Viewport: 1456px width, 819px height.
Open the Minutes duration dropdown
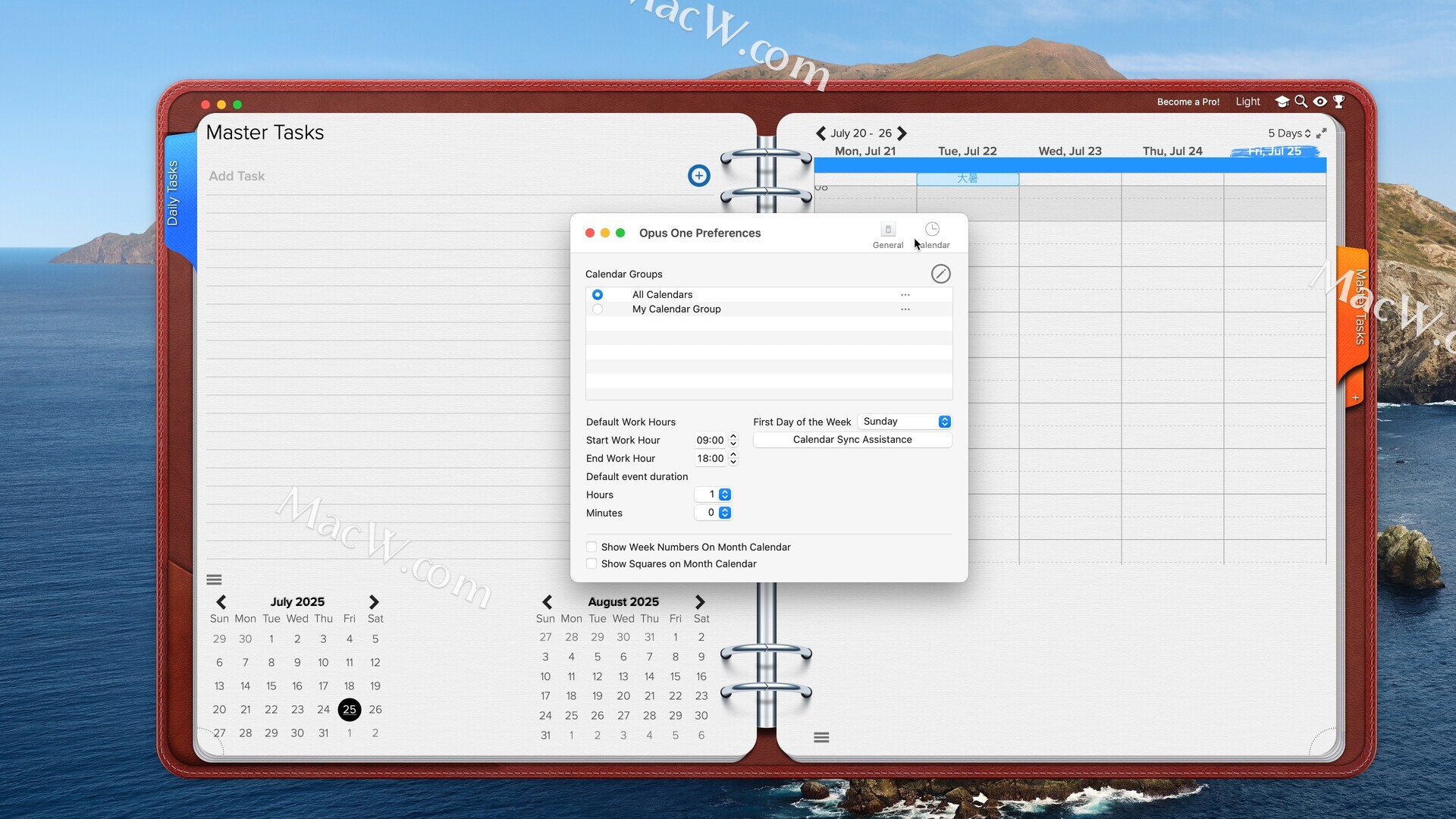714,513
